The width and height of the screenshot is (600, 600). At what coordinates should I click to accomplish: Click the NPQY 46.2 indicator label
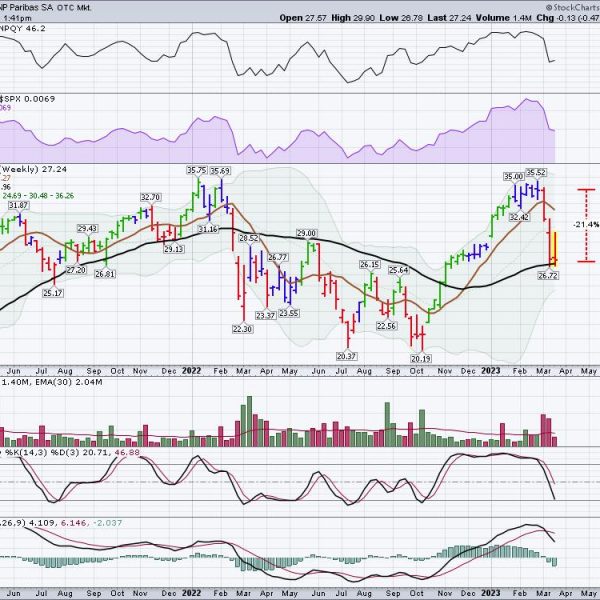tap(23, 28)
